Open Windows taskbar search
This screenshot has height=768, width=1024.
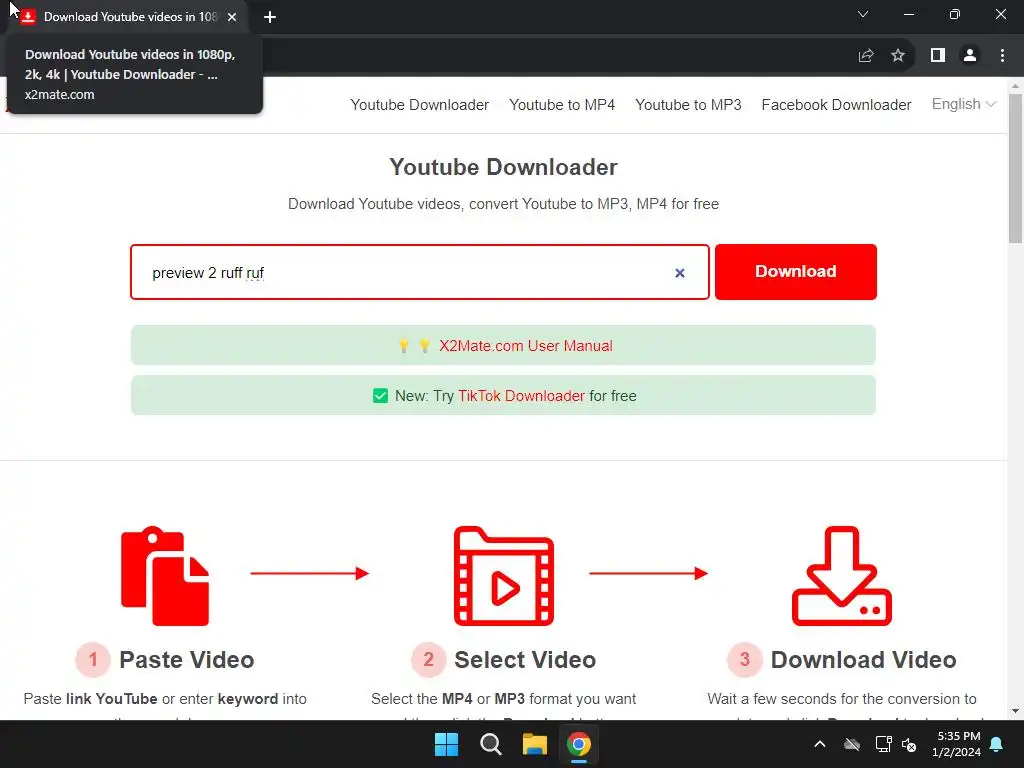click(x=490, y=744)
